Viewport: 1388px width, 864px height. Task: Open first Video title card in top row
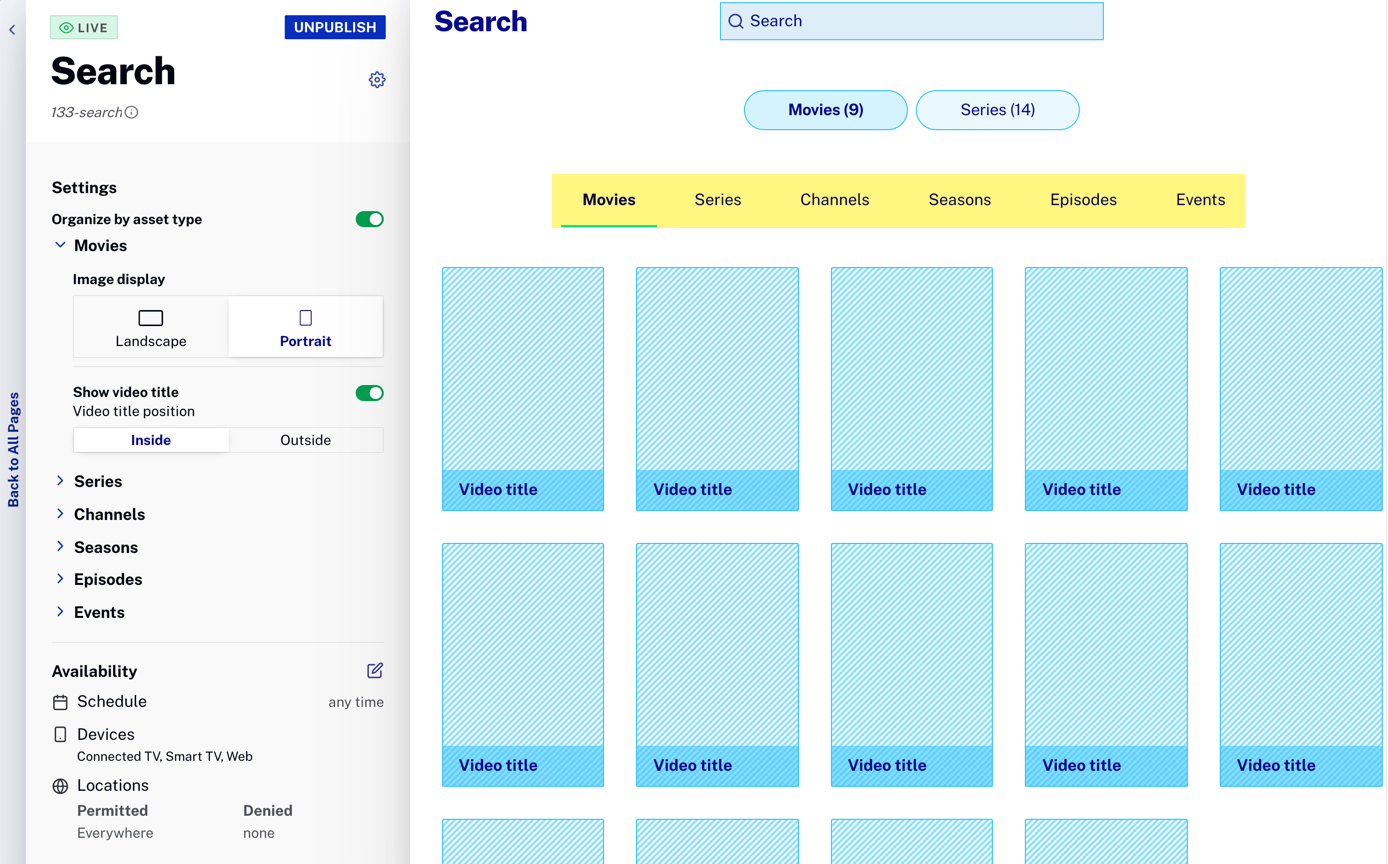pyautogui.click(x=523, y=389)
